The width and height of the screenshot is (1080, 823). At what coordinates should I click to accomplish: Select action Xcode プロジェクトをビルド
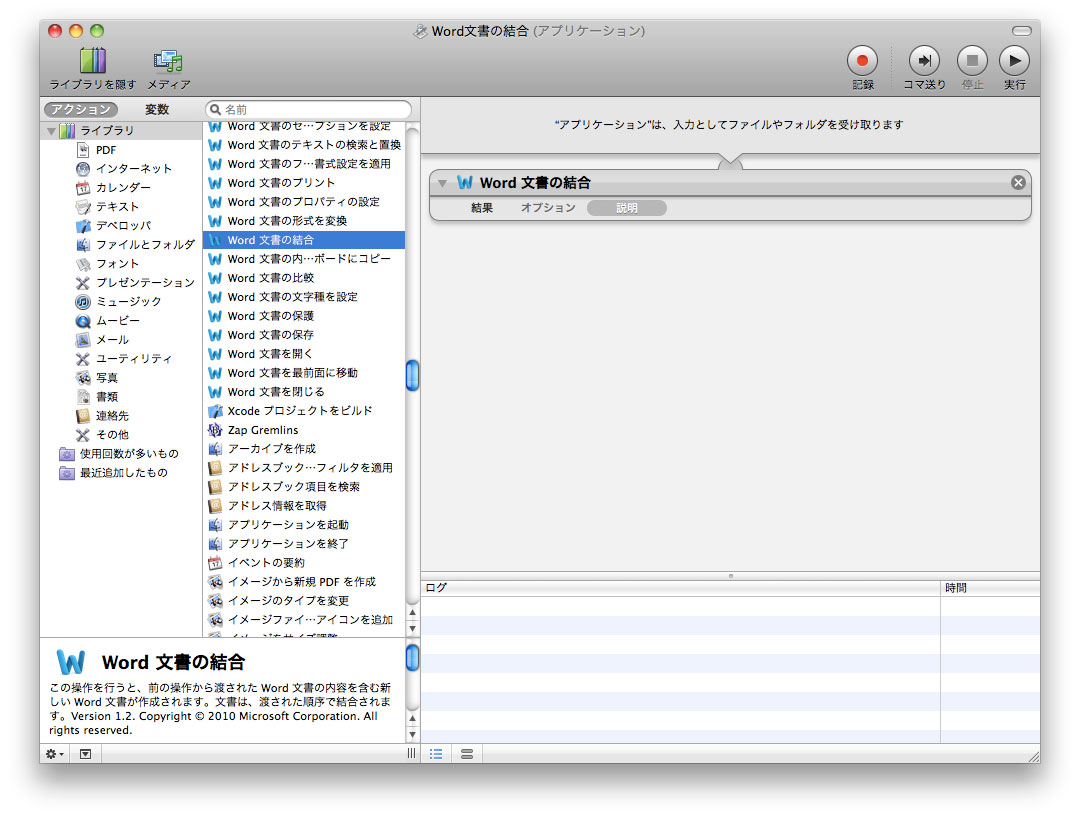tap(304, 411)
